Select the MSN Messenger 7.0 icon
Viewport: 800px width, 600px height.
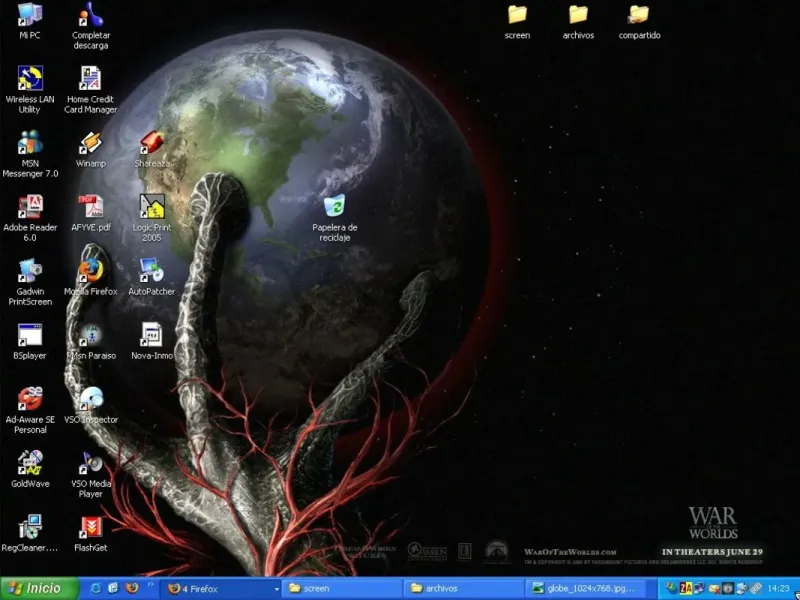(x=30, y=154)
